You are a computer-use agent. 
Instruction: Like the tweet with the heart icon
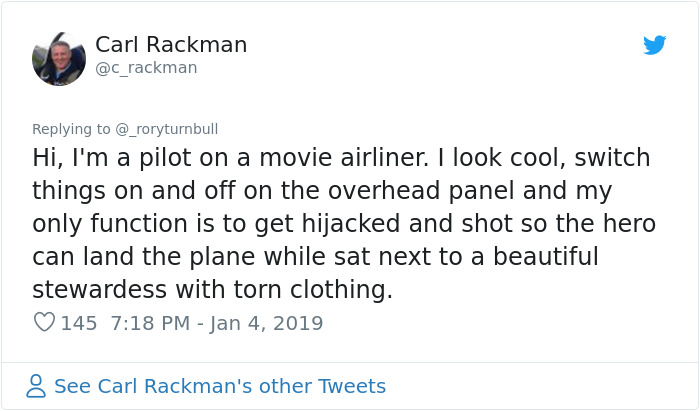(44, 323)
